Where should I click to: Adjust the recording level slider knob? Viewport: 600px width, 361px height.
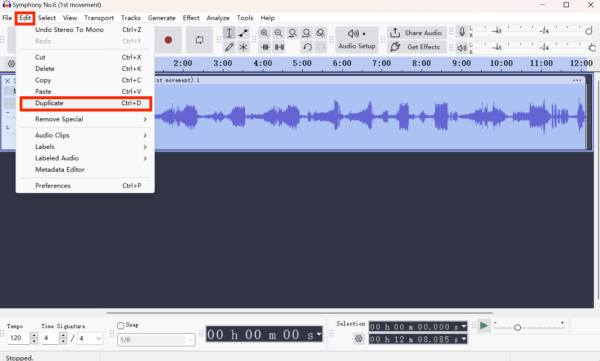click(x=589, y=32)
